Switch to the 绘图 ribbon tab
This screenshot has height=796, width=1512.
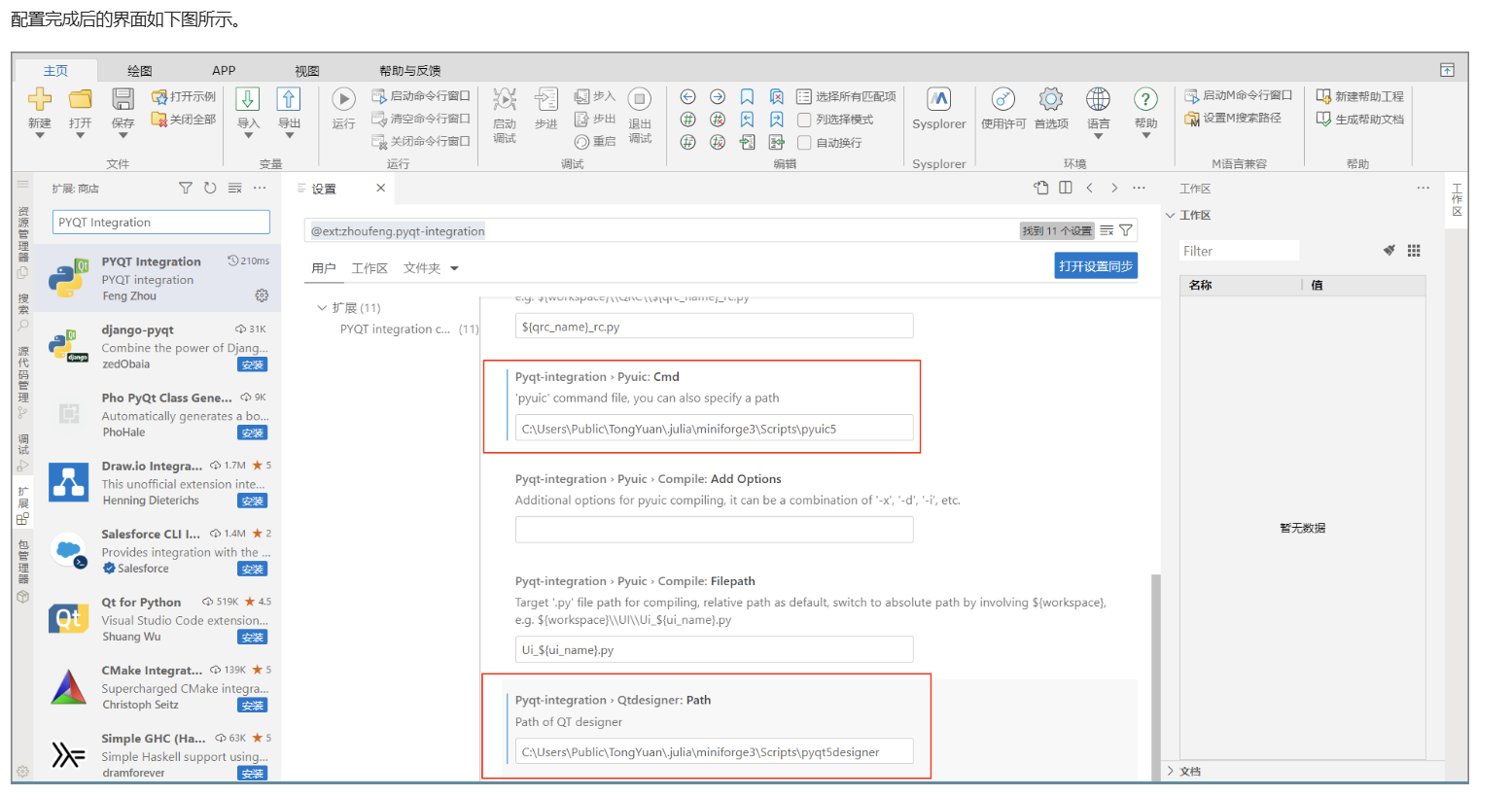[140, 70]
